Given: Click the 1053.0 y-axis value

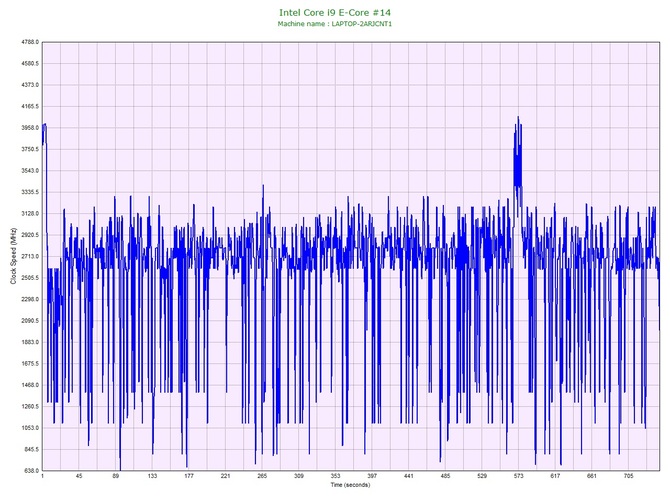Looking at the screenshot, I should [30, 428].
